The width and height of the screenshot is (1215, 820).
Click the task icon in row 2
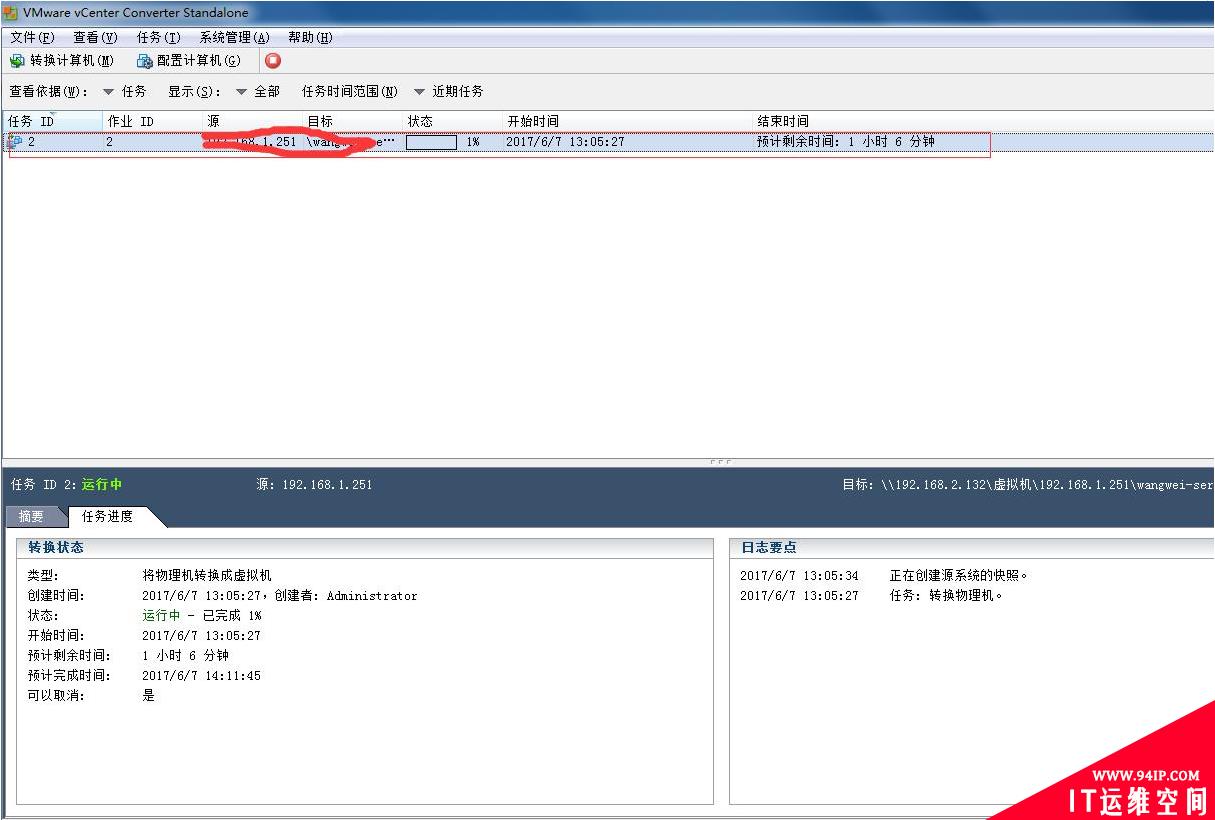pos(15,142)
